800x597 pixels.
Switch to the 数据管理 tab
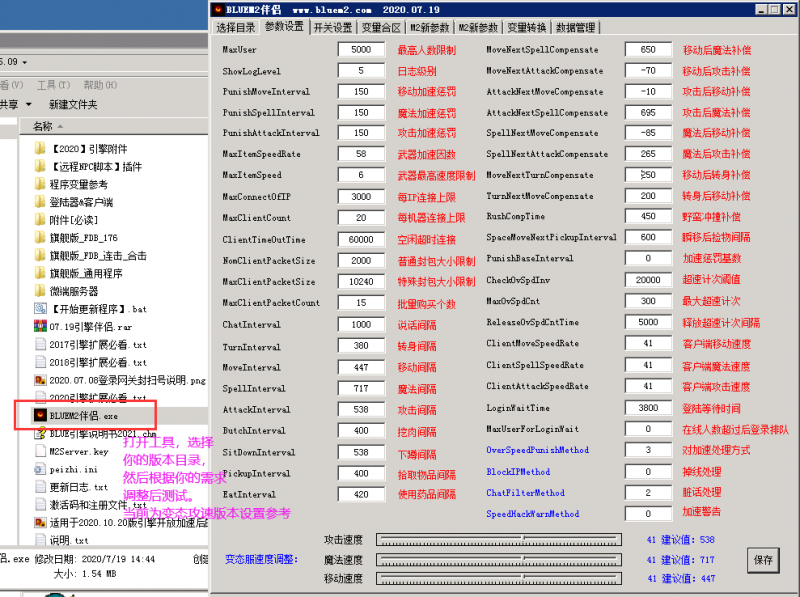(575, 28)
